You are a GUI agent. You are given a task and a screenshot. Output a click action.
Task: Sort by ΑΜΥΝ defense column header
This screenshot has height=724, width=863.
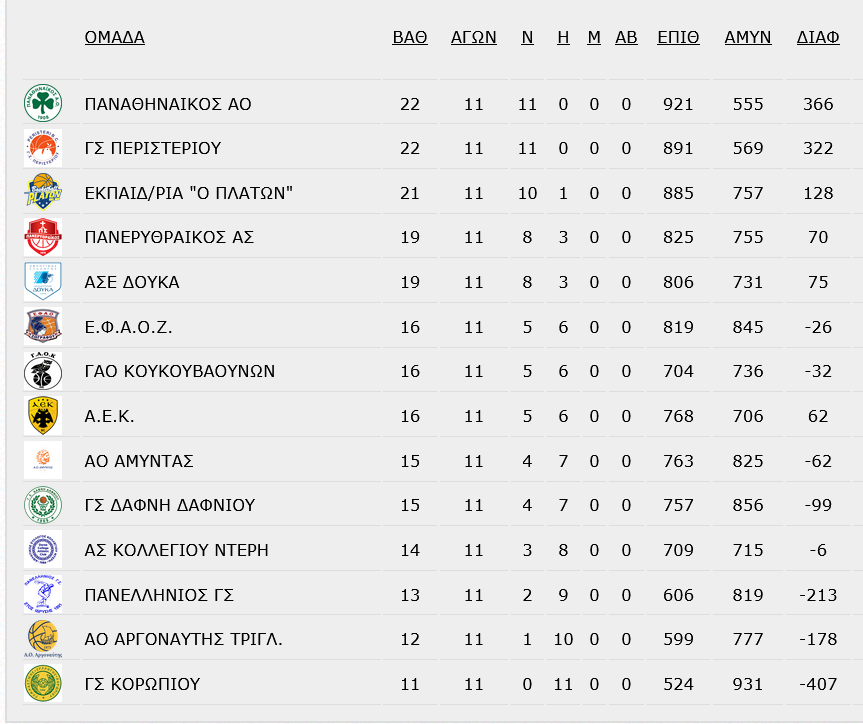point(748,37)
